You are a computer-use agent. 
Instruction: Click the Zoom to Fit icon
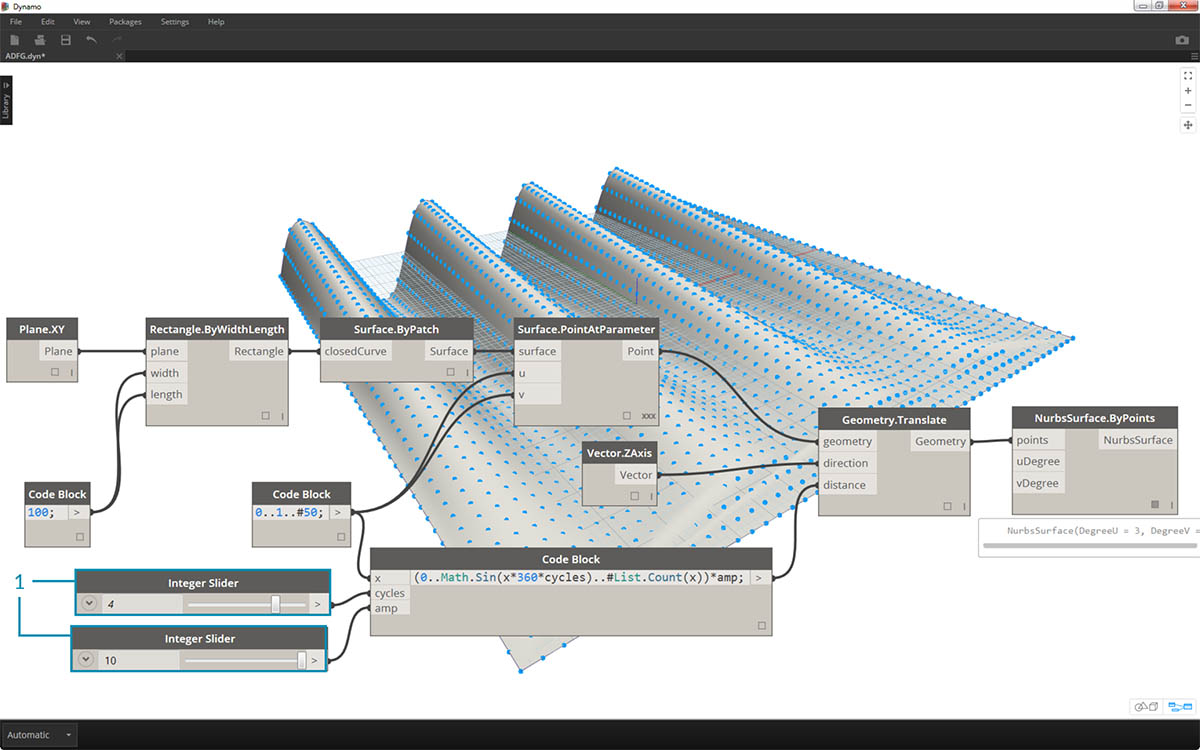click(1188, 75)
